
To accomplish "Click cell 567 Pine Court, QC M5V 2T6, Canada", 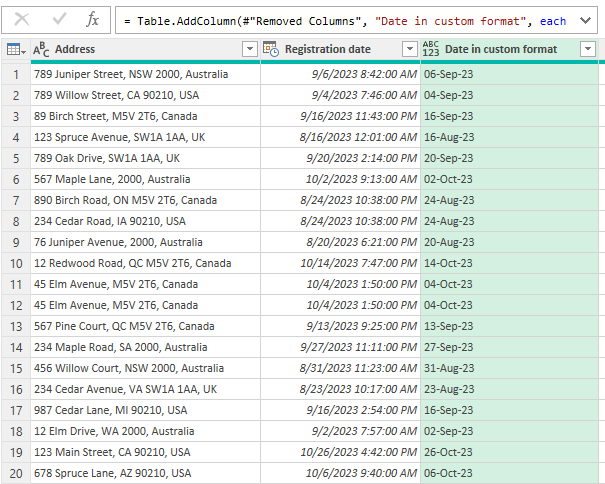I will click(145, 326).
